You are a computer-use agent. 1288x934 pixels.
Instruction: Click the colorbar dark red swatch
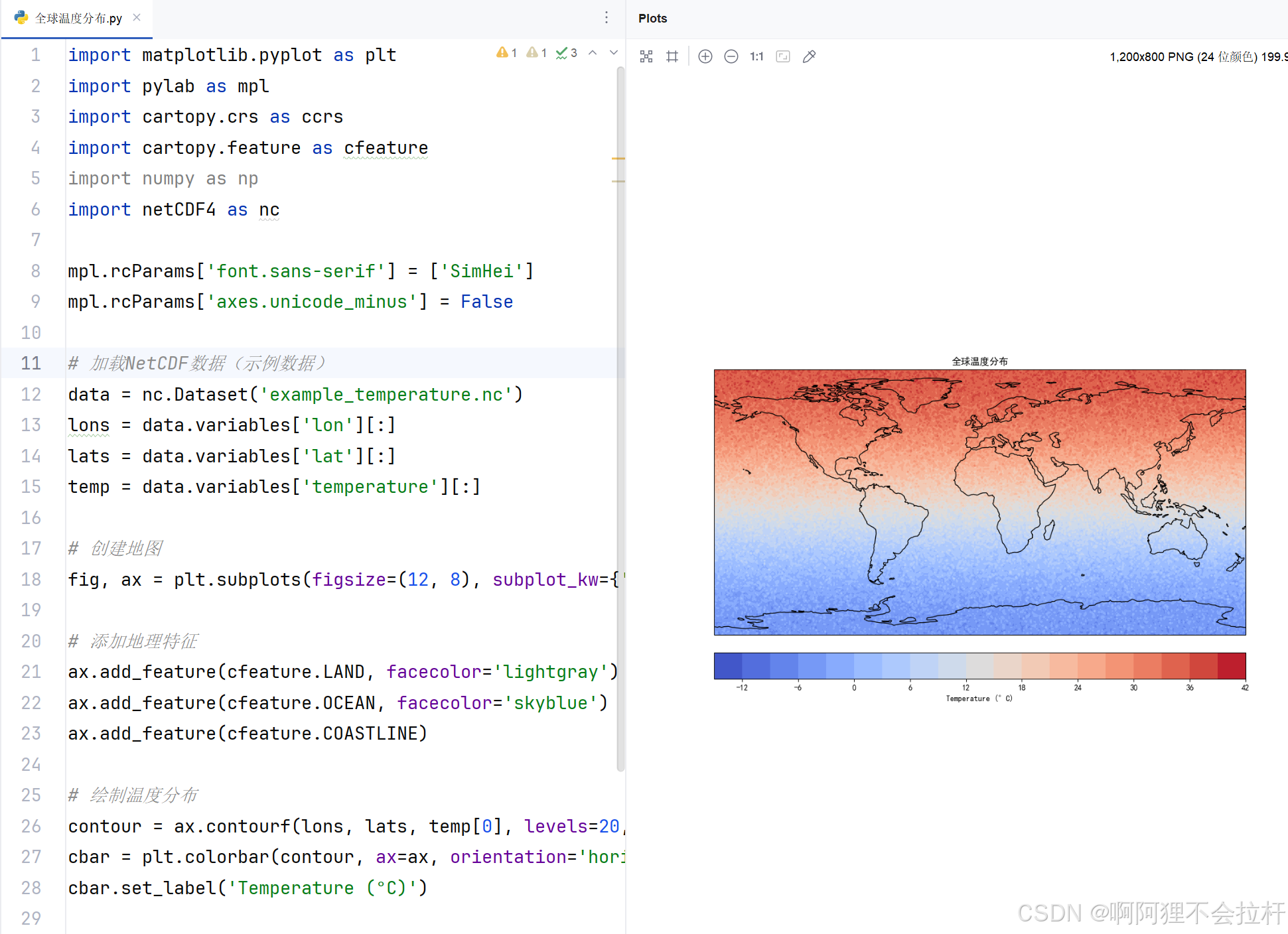pos(1232,666)
